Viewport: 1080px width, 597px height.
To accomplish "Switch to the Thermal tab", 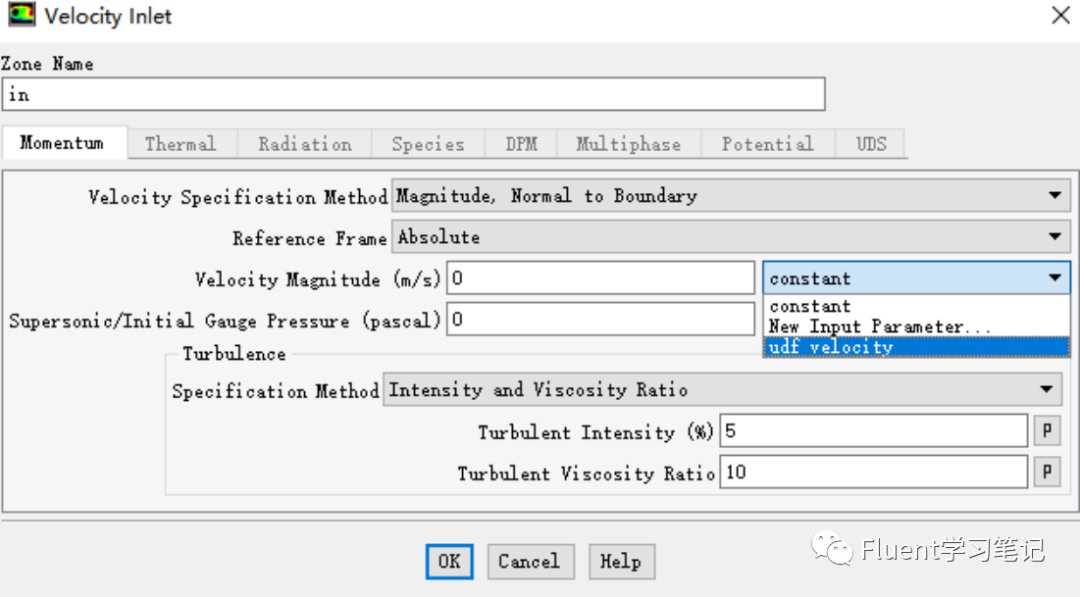I will click(x=181, y=143).
